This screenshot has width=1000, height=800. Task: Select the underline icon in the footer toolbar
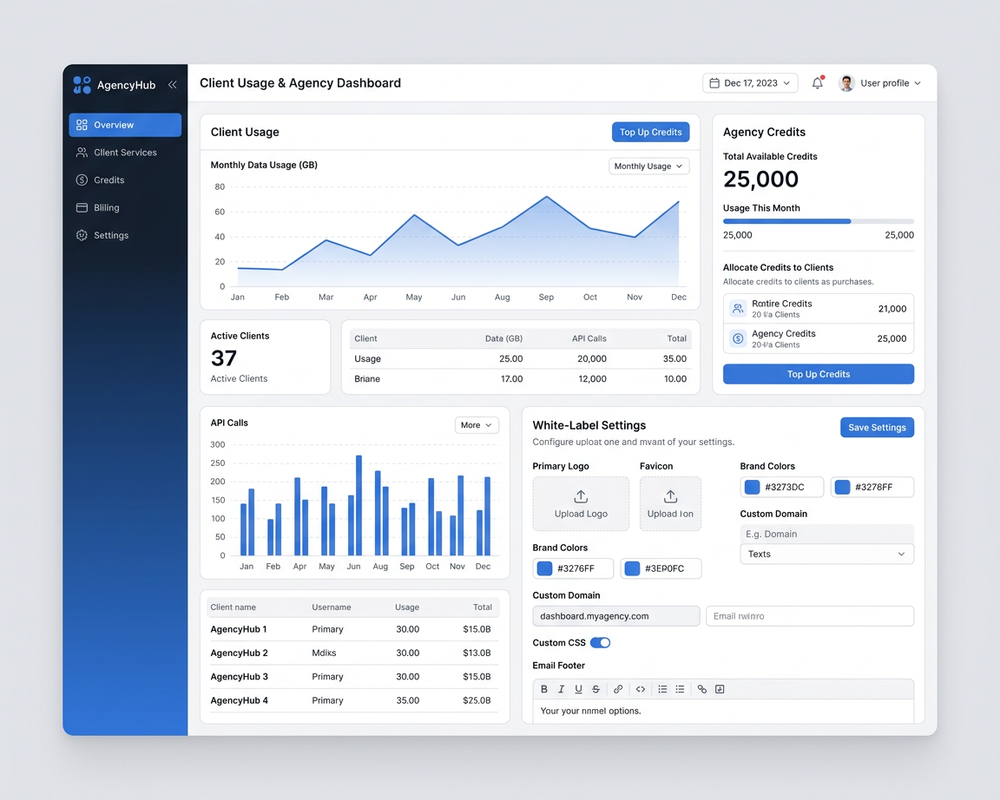578,689
